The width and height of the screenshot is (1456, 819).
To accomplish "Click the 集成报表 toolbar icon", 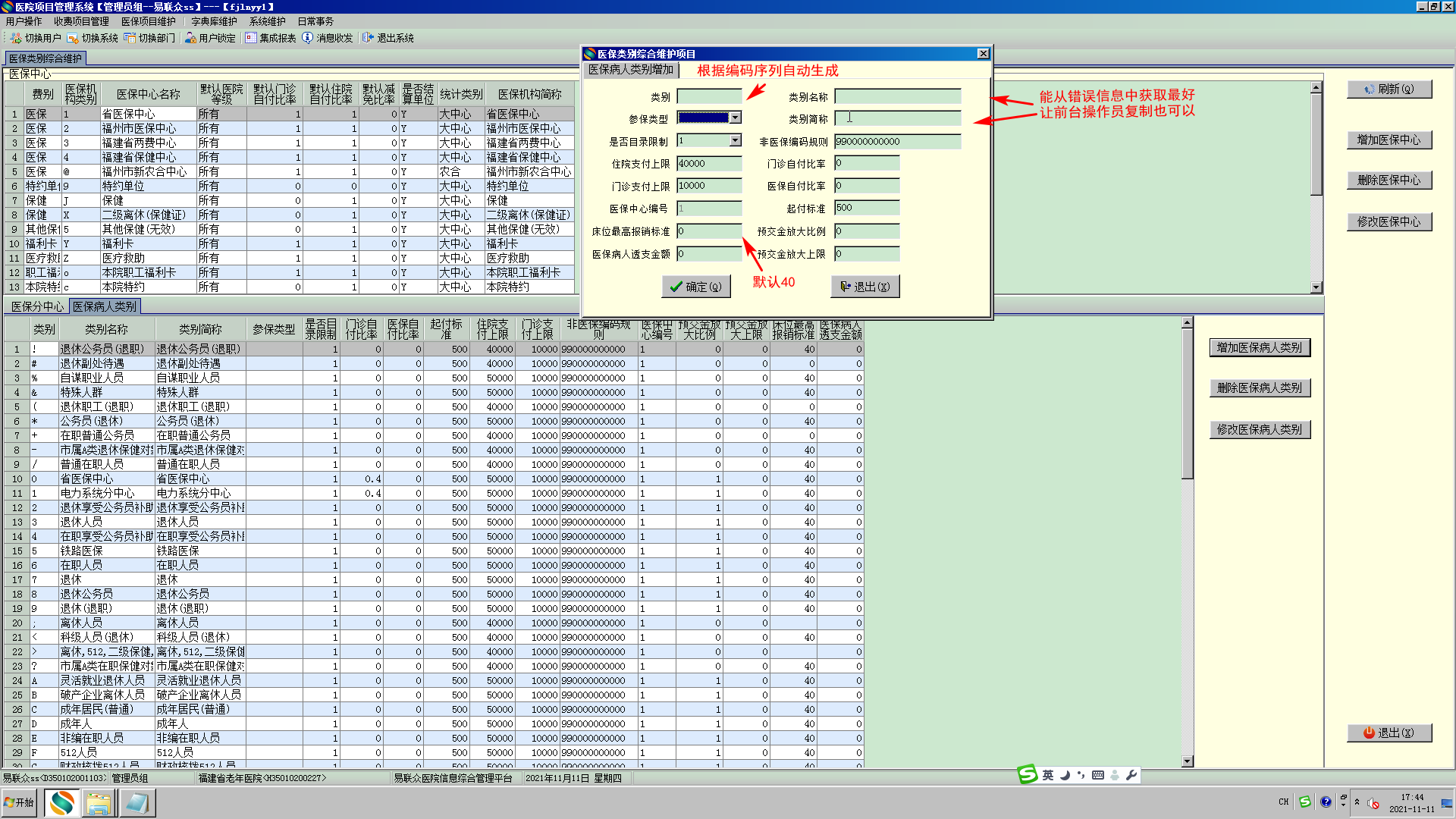I will (251, 38).
